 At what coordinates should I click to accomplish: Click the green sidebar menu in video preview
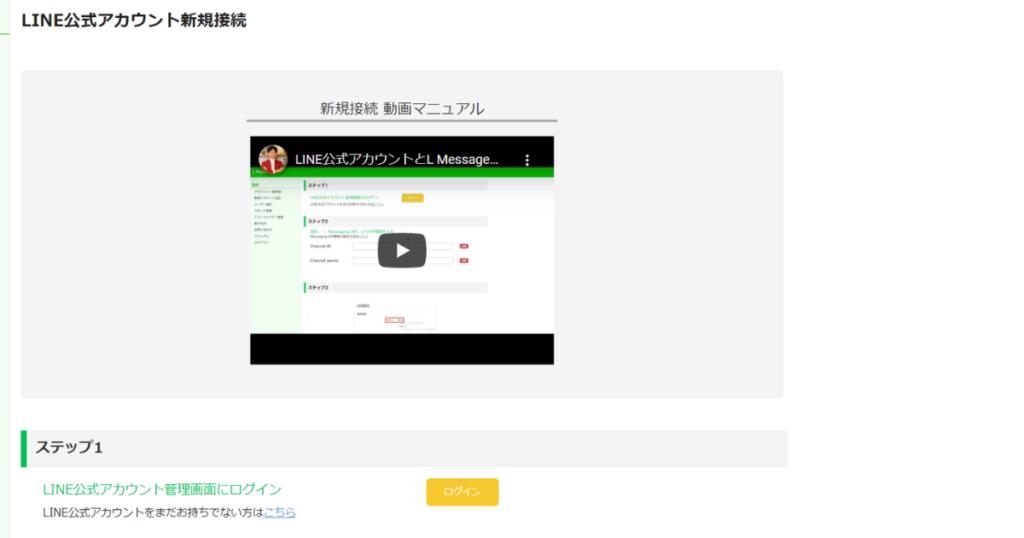tap(275, 255)
